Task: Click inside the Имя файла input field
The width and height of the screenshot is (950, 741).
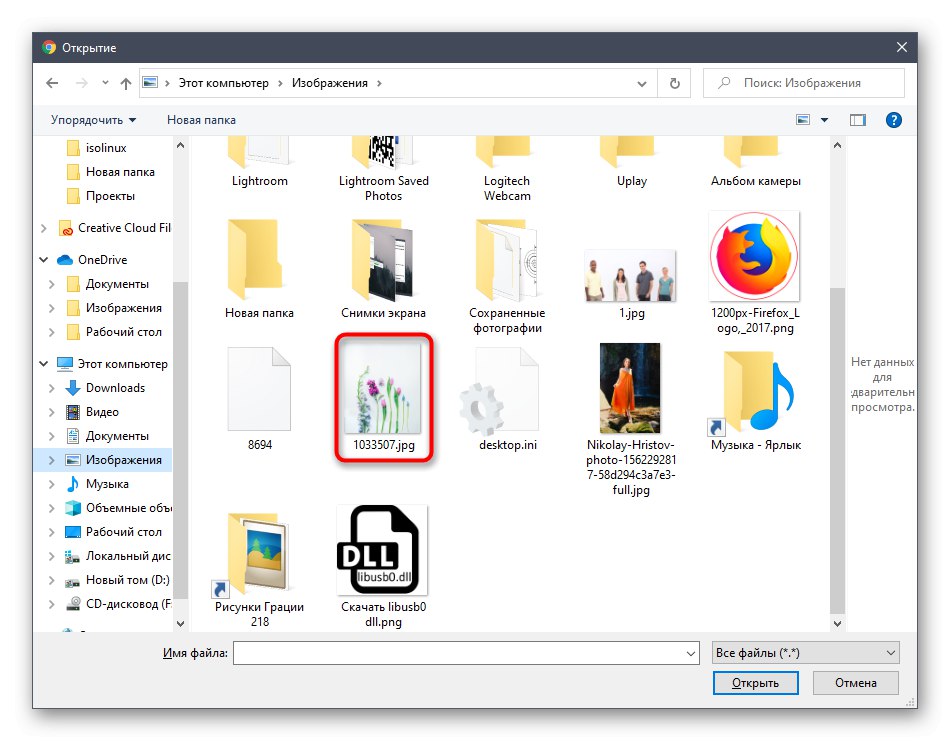Action: 465,652
